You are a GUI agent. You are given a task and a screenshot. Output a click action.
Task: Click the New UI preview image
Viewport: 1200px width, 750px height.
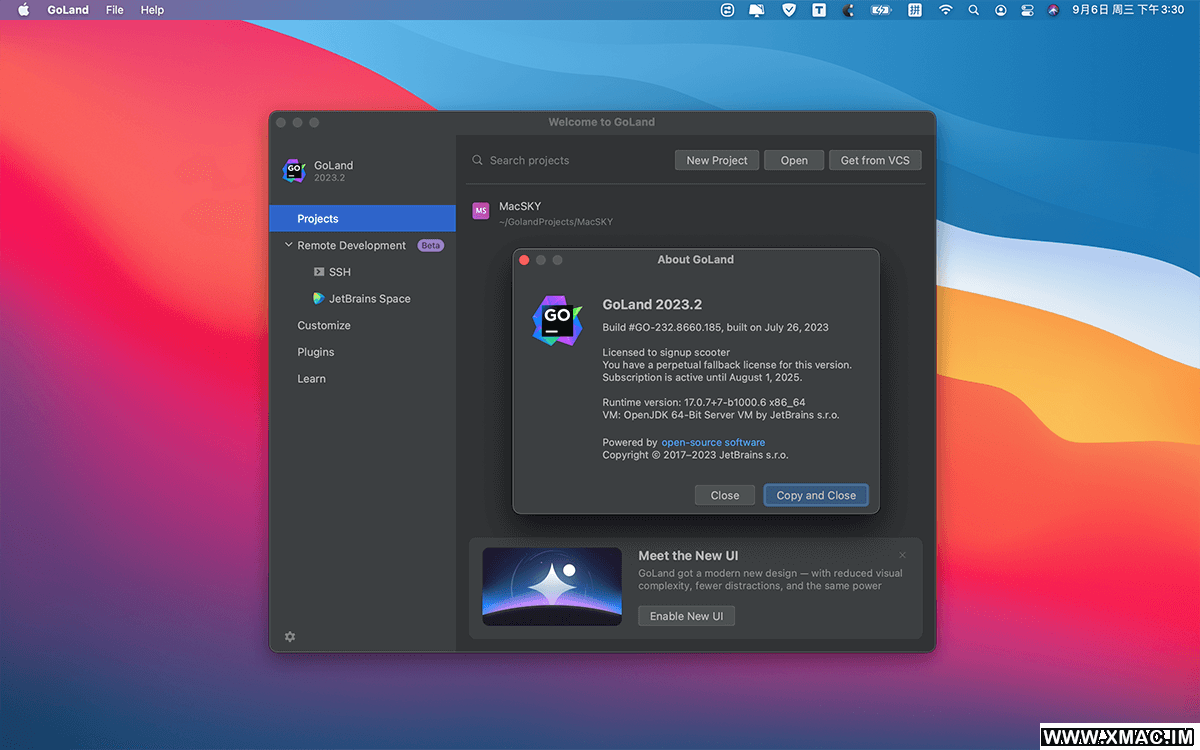click(552, 586)
